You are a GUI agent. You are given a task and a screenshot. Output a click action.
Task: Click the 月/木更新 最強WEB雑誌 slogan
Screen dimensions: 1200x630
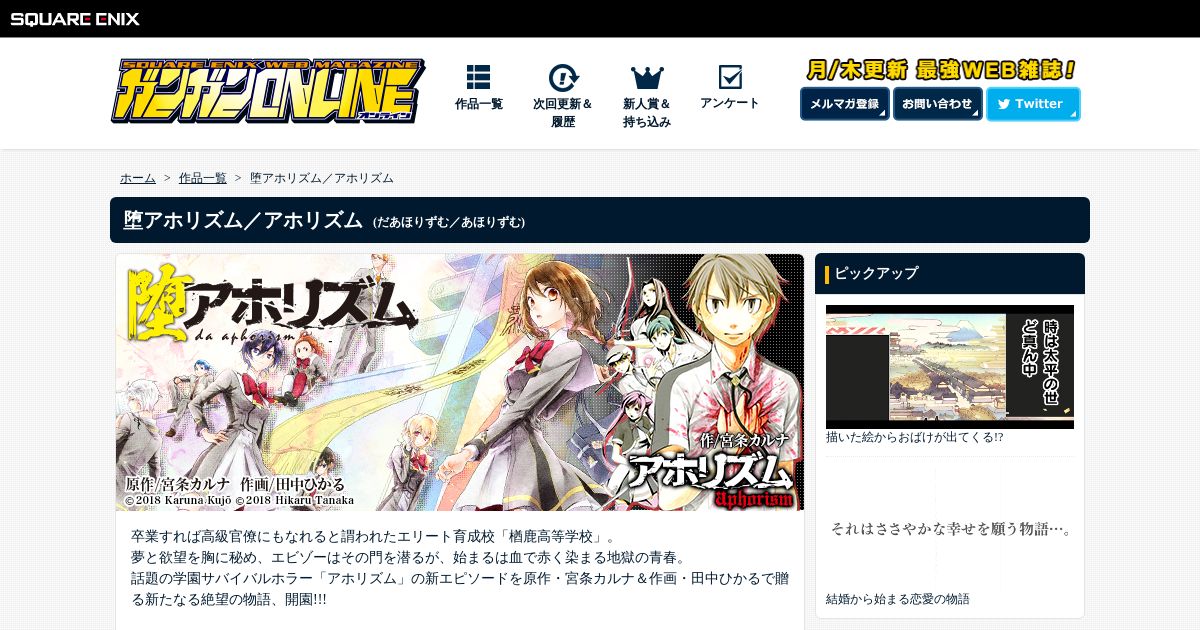940,70
